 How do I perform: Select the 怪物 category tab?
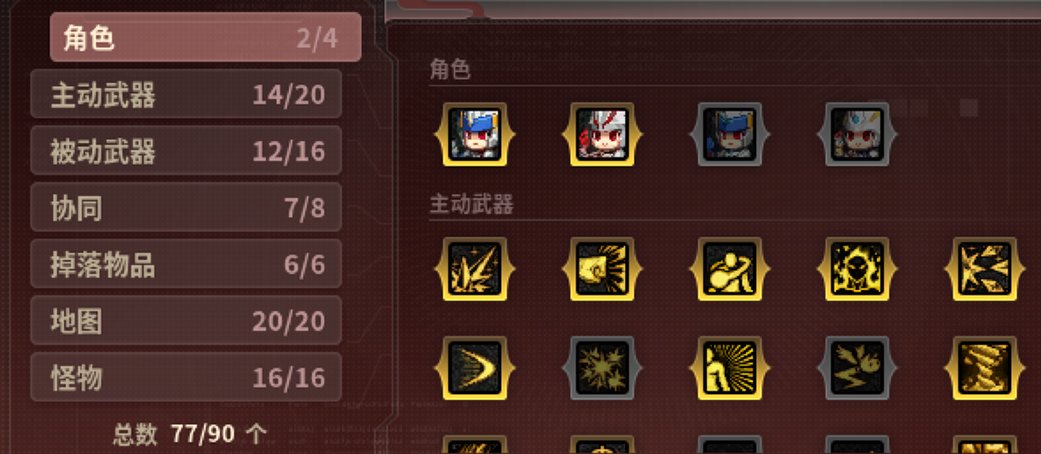[186, 377]
